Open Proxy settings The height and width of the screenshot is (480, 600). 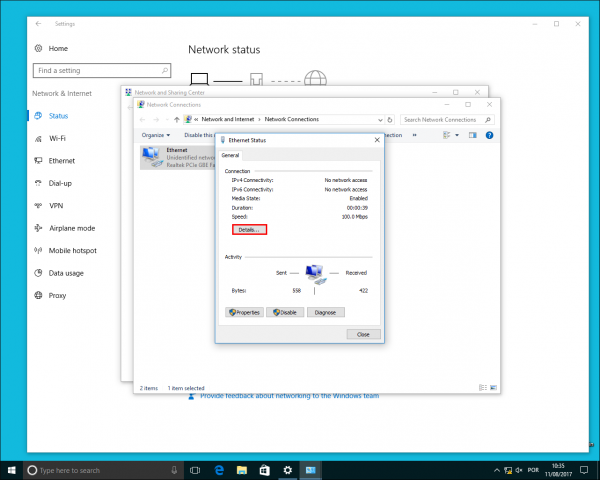click(57, 296)
